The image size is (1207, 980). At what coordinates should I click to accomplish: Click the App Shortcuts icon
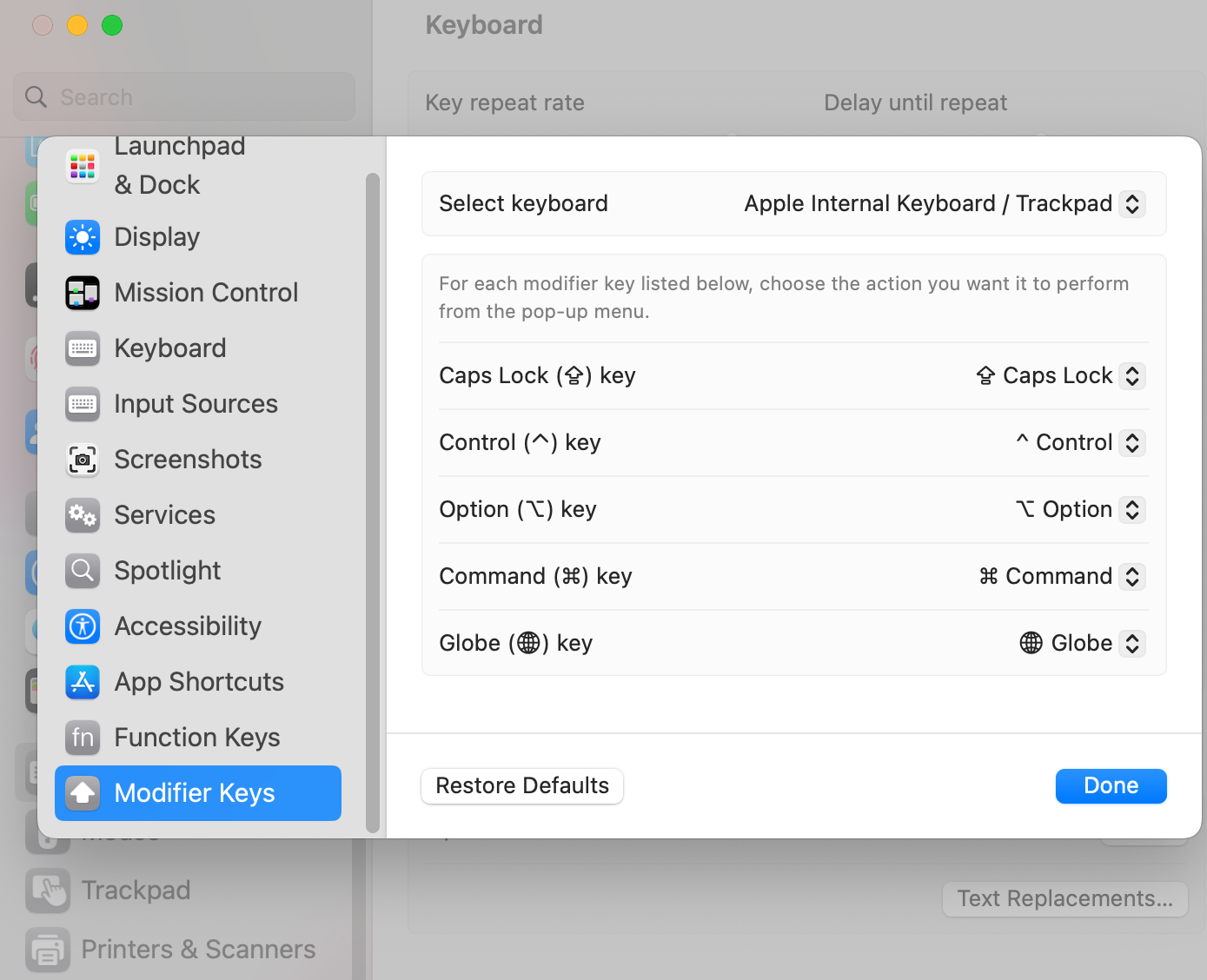click(x=83, y=682)
